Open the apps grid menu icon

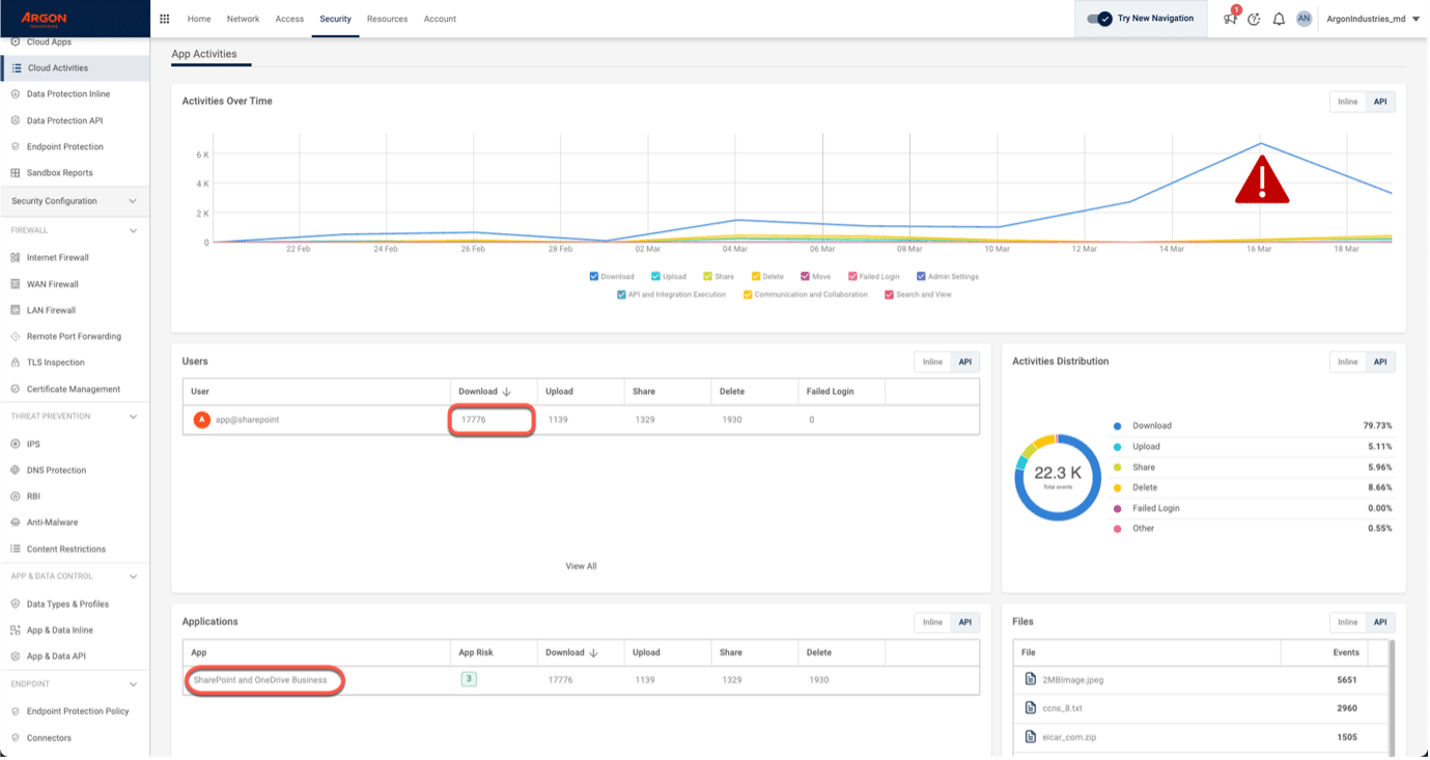click(165, 19)
